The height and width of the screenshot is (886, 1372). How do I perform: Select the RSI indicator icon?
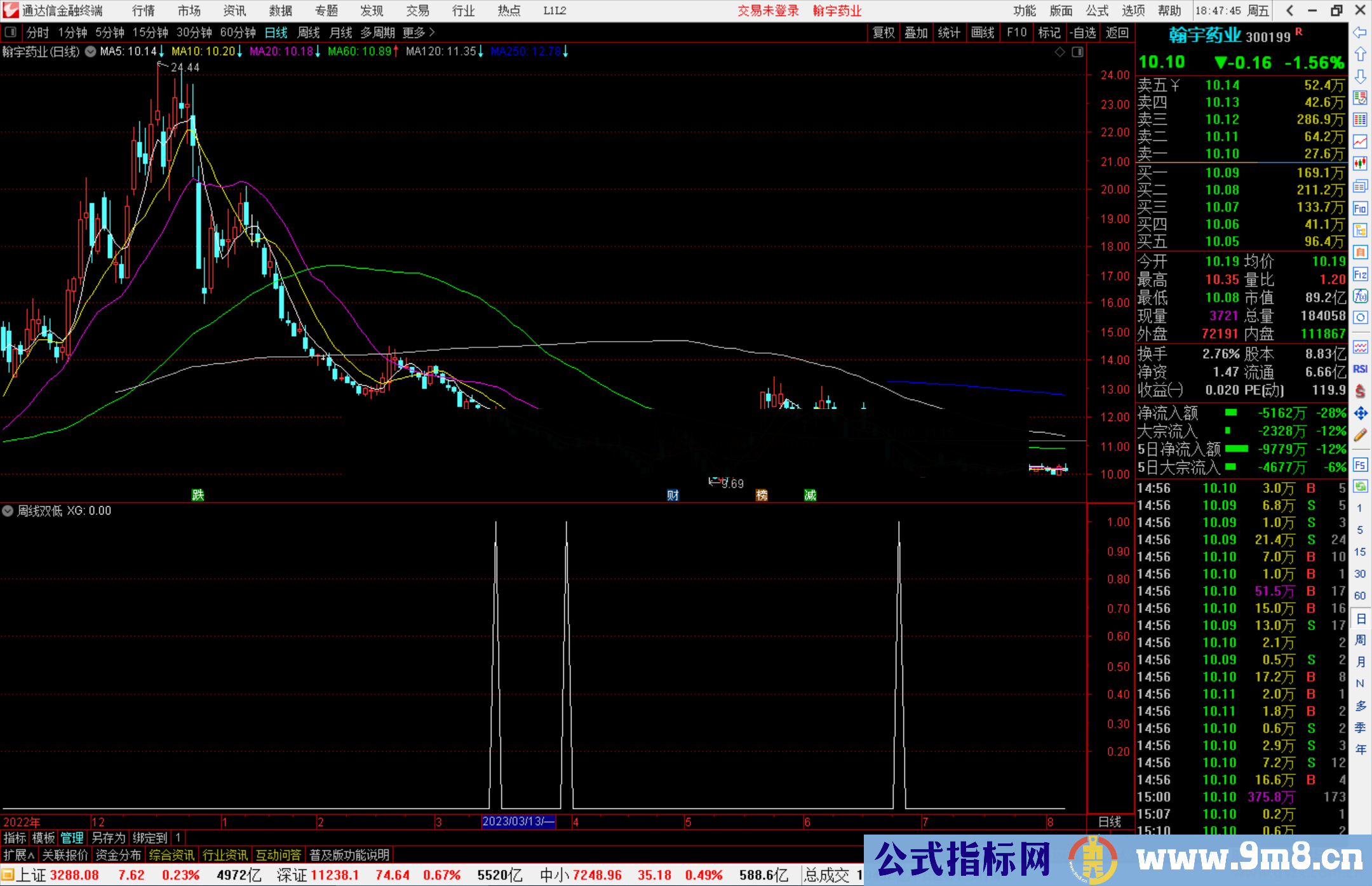tap(1360, 369)
